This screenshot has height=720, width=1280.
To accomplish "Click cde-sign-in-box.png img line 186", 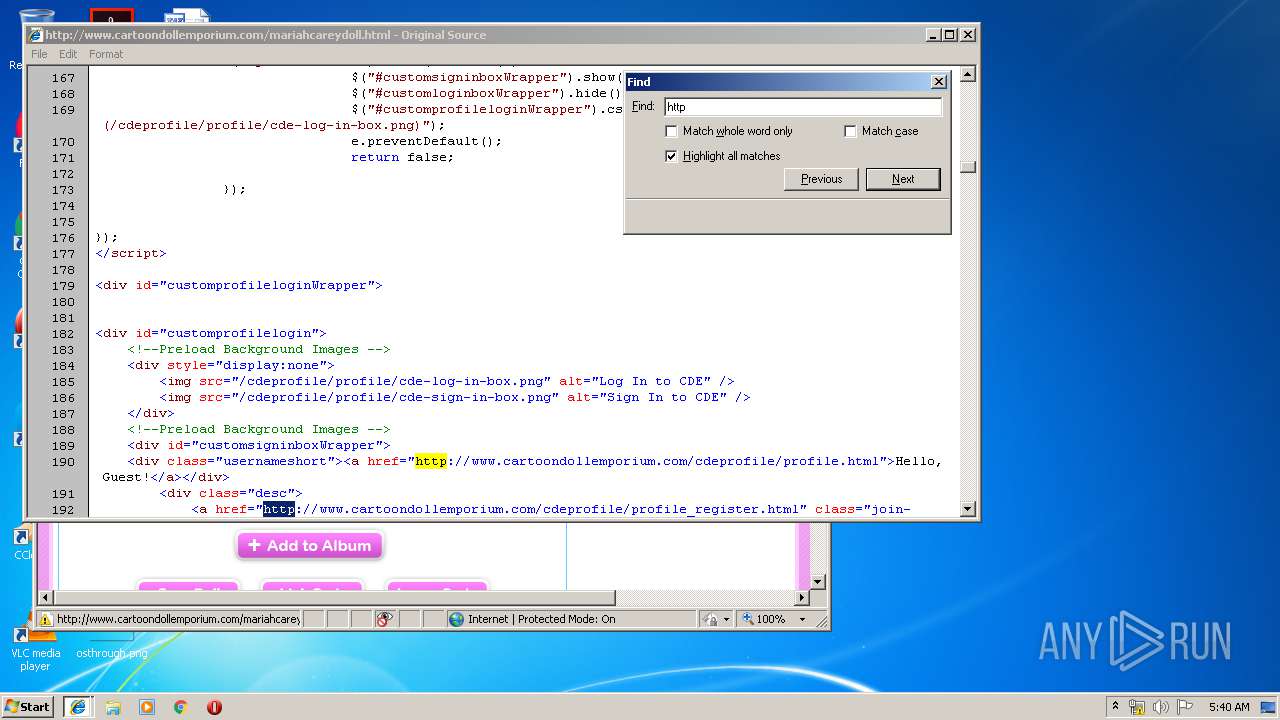I will click(455, 397).
